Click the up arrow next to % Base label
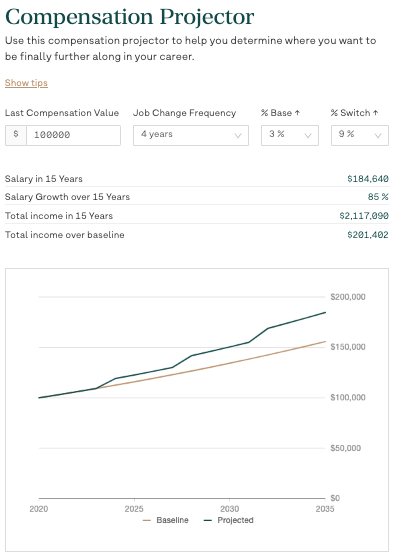 point(297,113)
